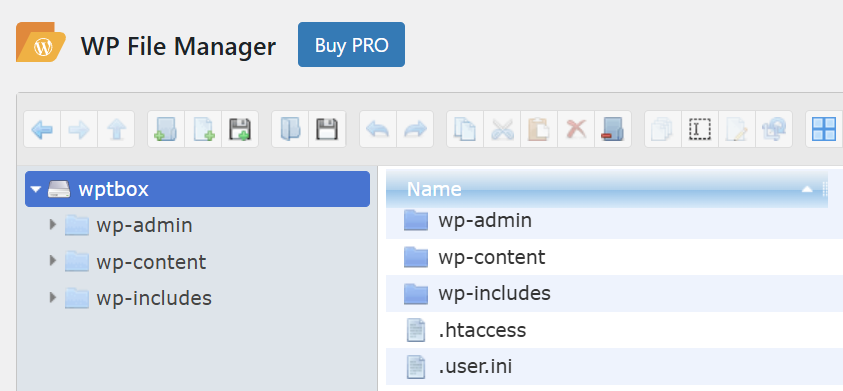This screenshot has height=391, width=843.
Task: Go forward using the right arrow
Action: [79, 129]
